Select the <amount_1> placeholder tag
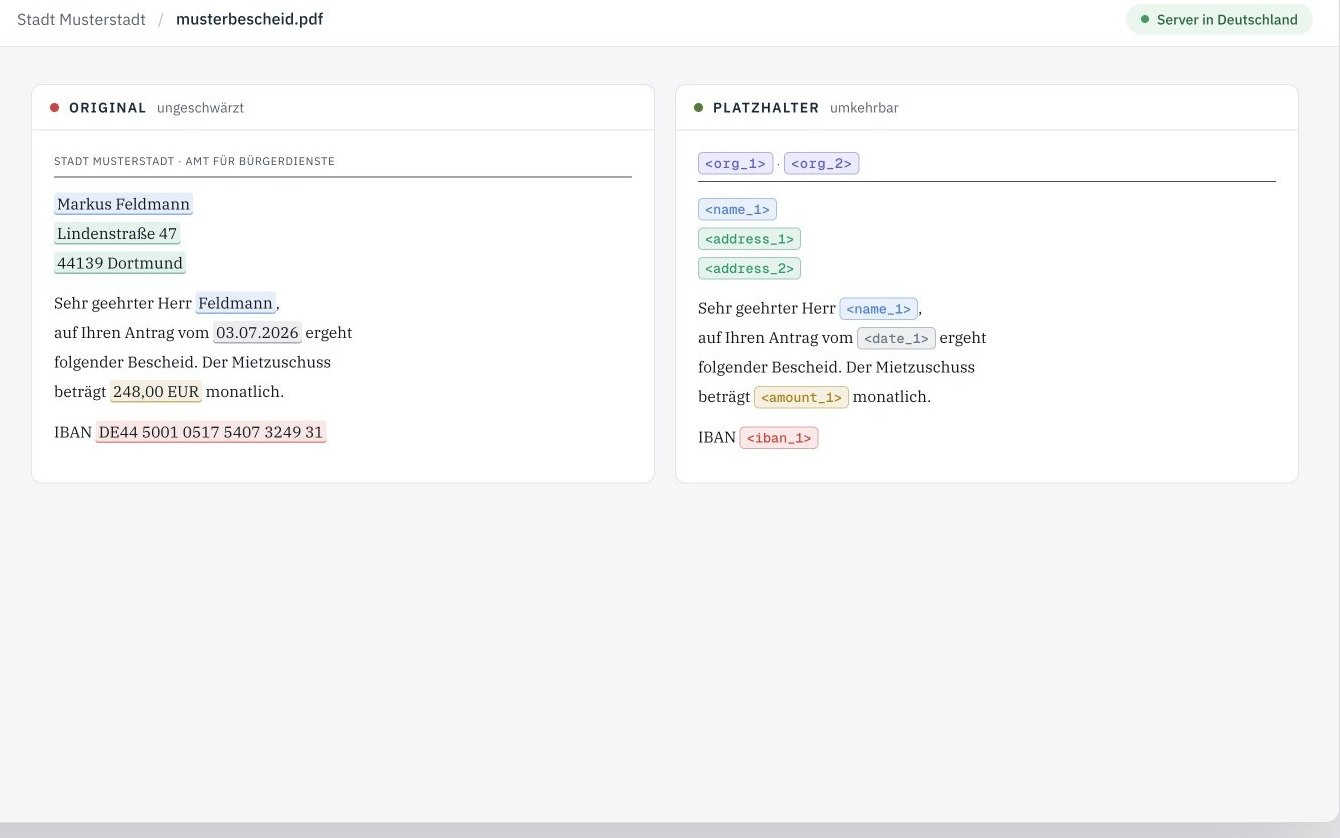 coord(801,397)
